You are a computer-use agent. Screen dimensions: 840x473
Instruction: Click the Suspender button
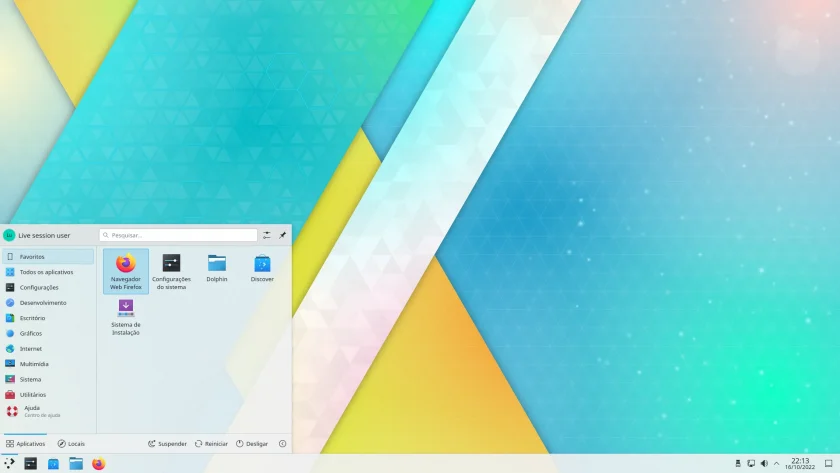click(x=167, y=444)
